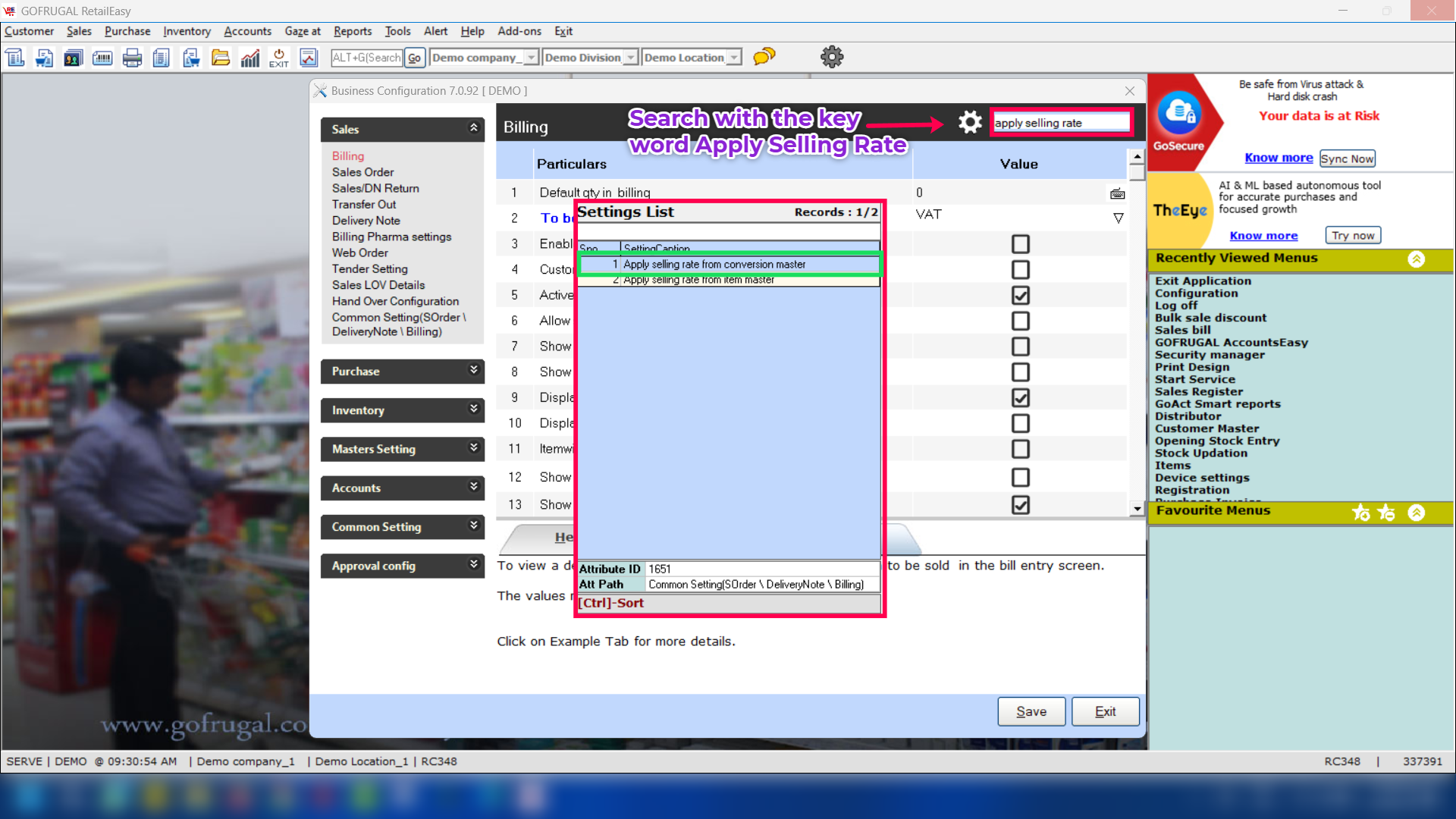Toggle the checkbox in row 5

coord(1021,295)
